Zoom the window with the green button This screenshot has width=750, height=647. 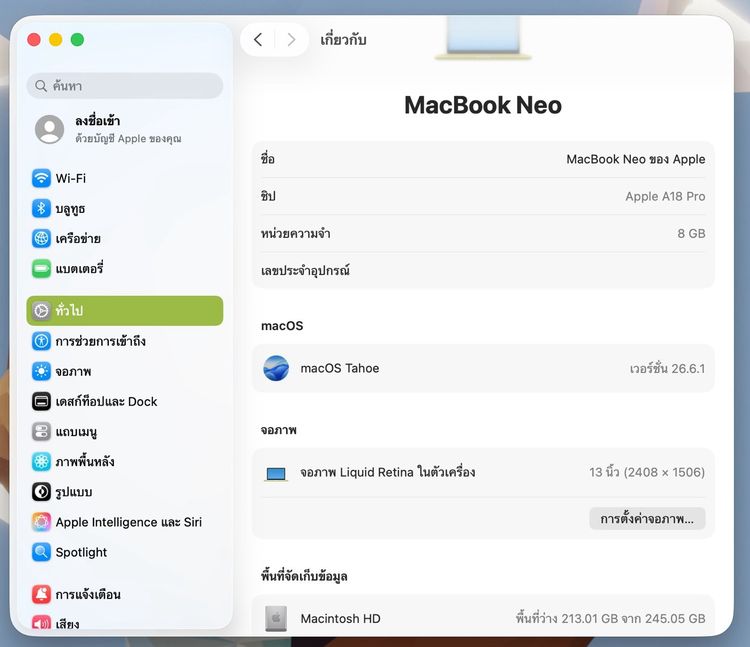(x=77, y=40)
